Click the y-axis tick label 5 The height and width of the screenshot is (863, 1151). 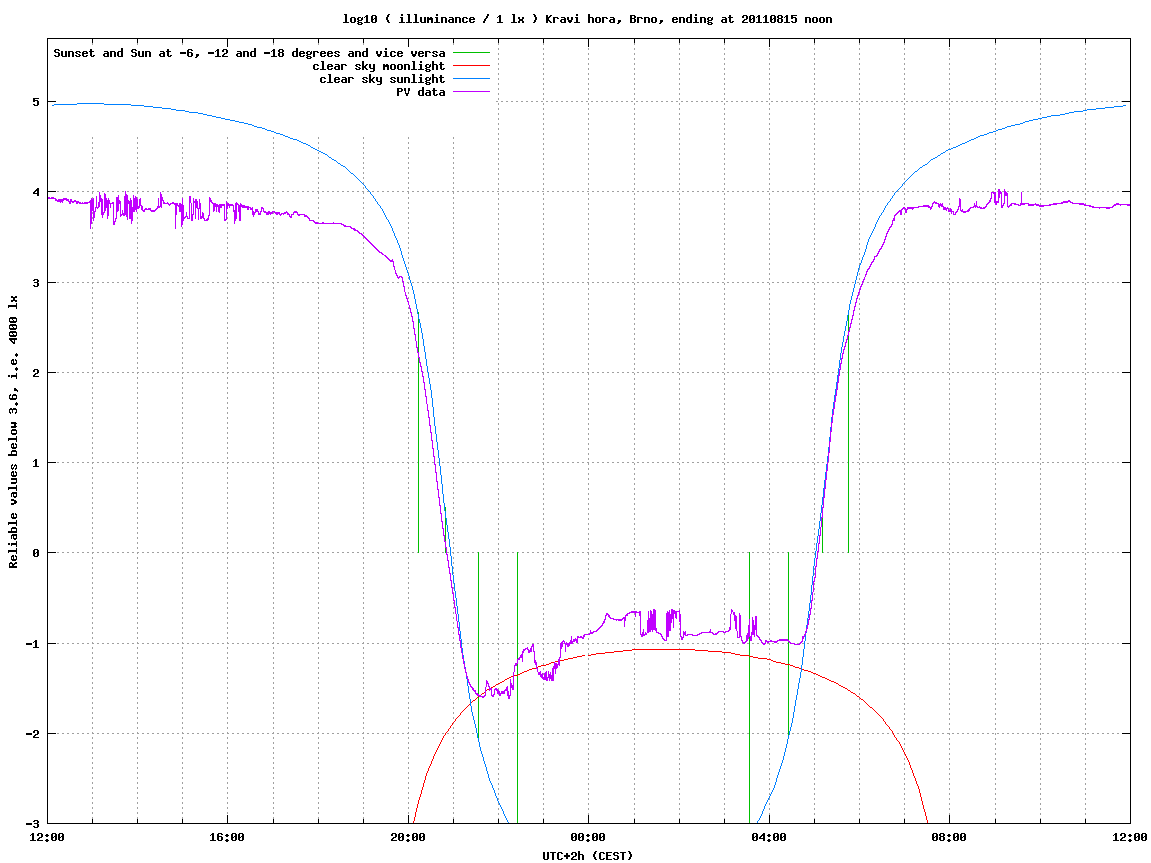click(36, 102)
